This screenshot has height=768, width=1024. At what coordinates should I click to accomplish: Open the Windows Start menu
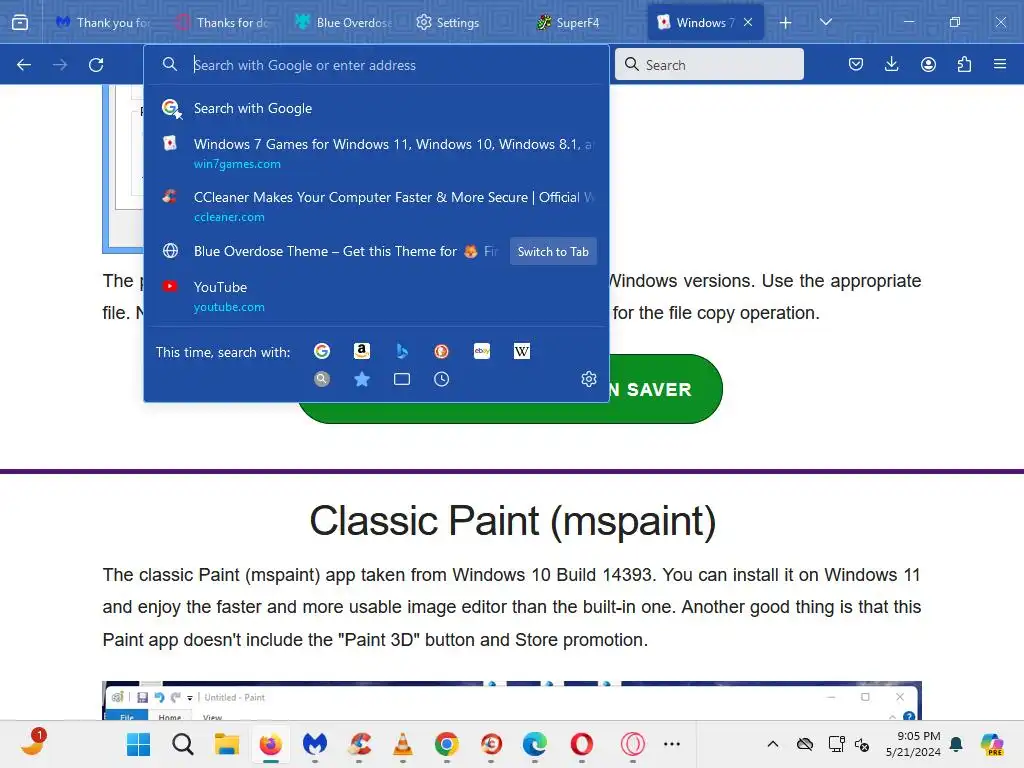(x=138, y=744)
